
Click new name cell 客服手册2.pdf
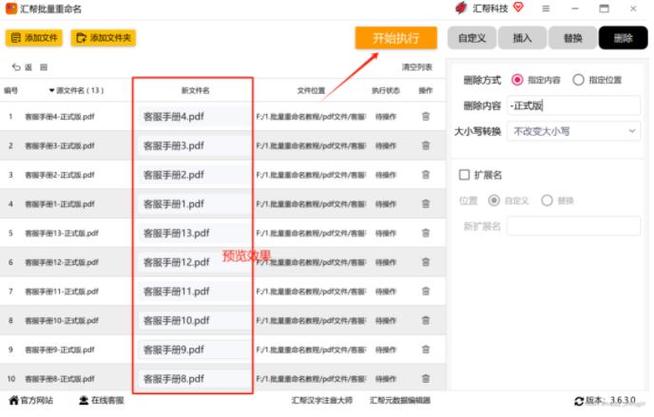coord(193,175)
